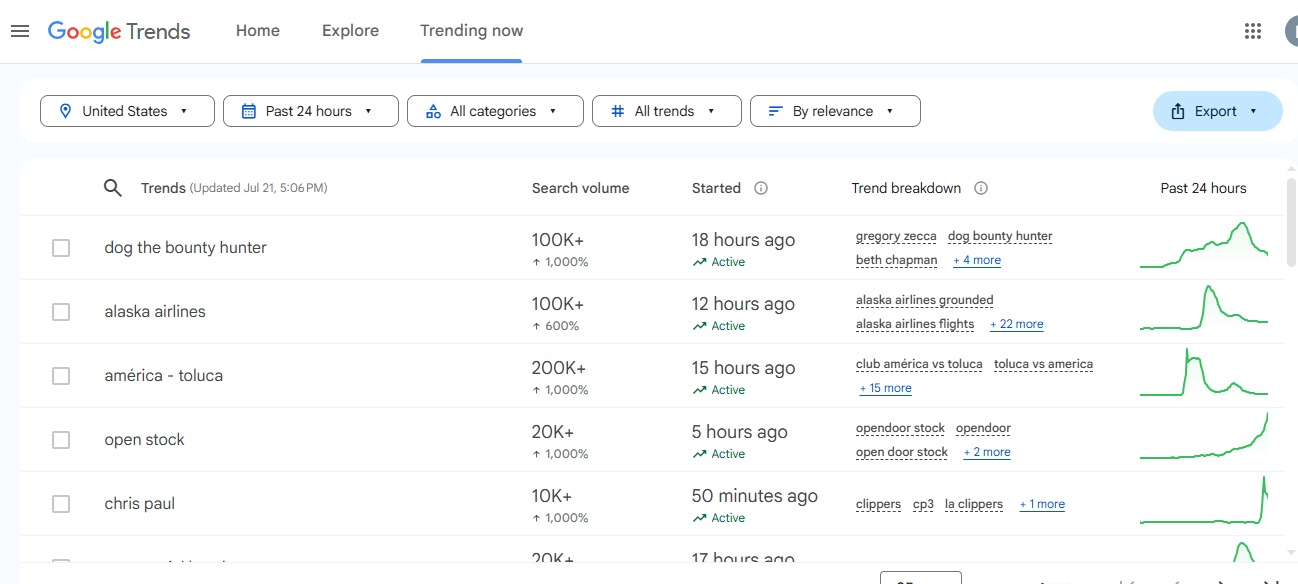Image resolution: width=1298 pixels, height=584 pixels.
Task: Click the Export button
Action: tap(1217, 111)
